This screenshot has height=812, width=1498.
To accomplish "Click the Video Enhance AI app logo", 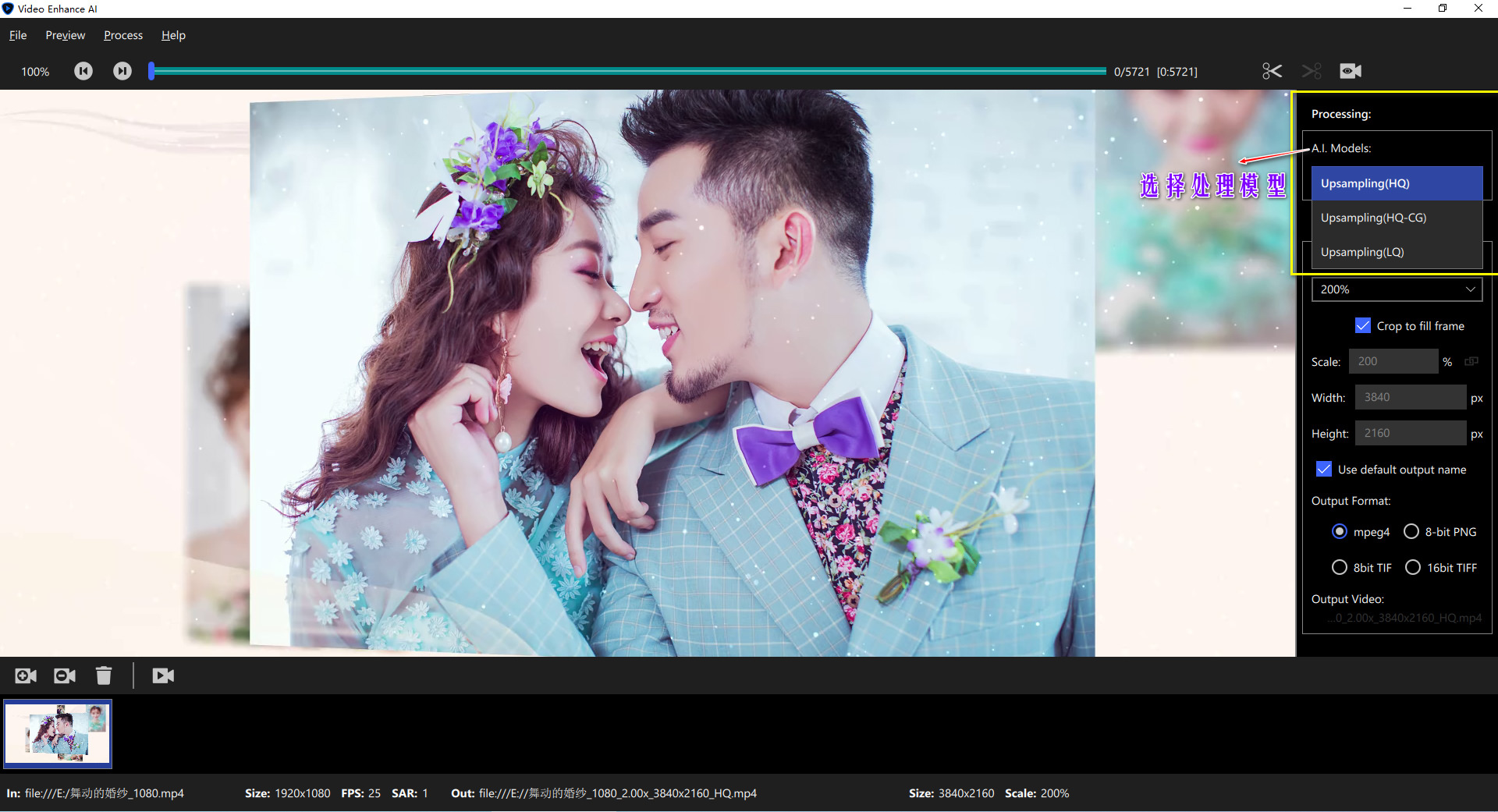I will click(8, 9).
